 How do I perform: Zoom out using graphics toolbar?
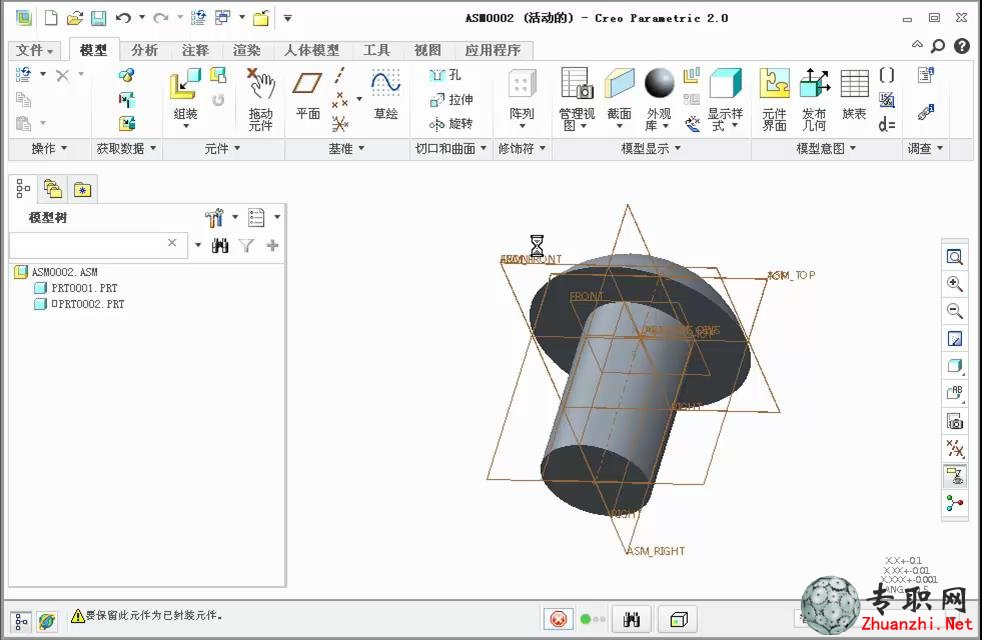tap(954, 311)
